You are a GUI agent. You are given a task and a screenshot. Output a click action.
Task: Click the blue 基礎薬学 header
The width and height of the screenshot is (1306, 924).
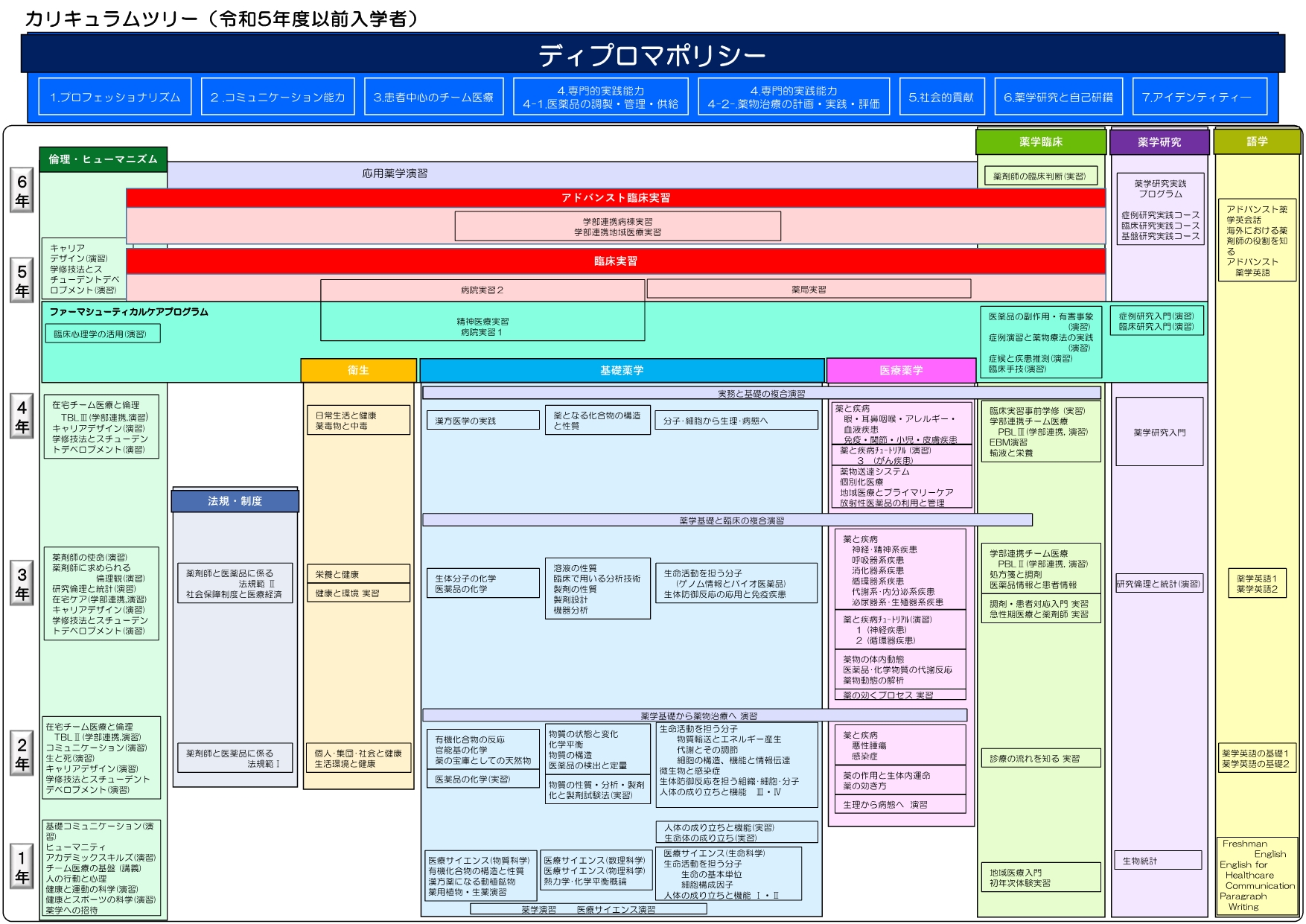point(622,370)
